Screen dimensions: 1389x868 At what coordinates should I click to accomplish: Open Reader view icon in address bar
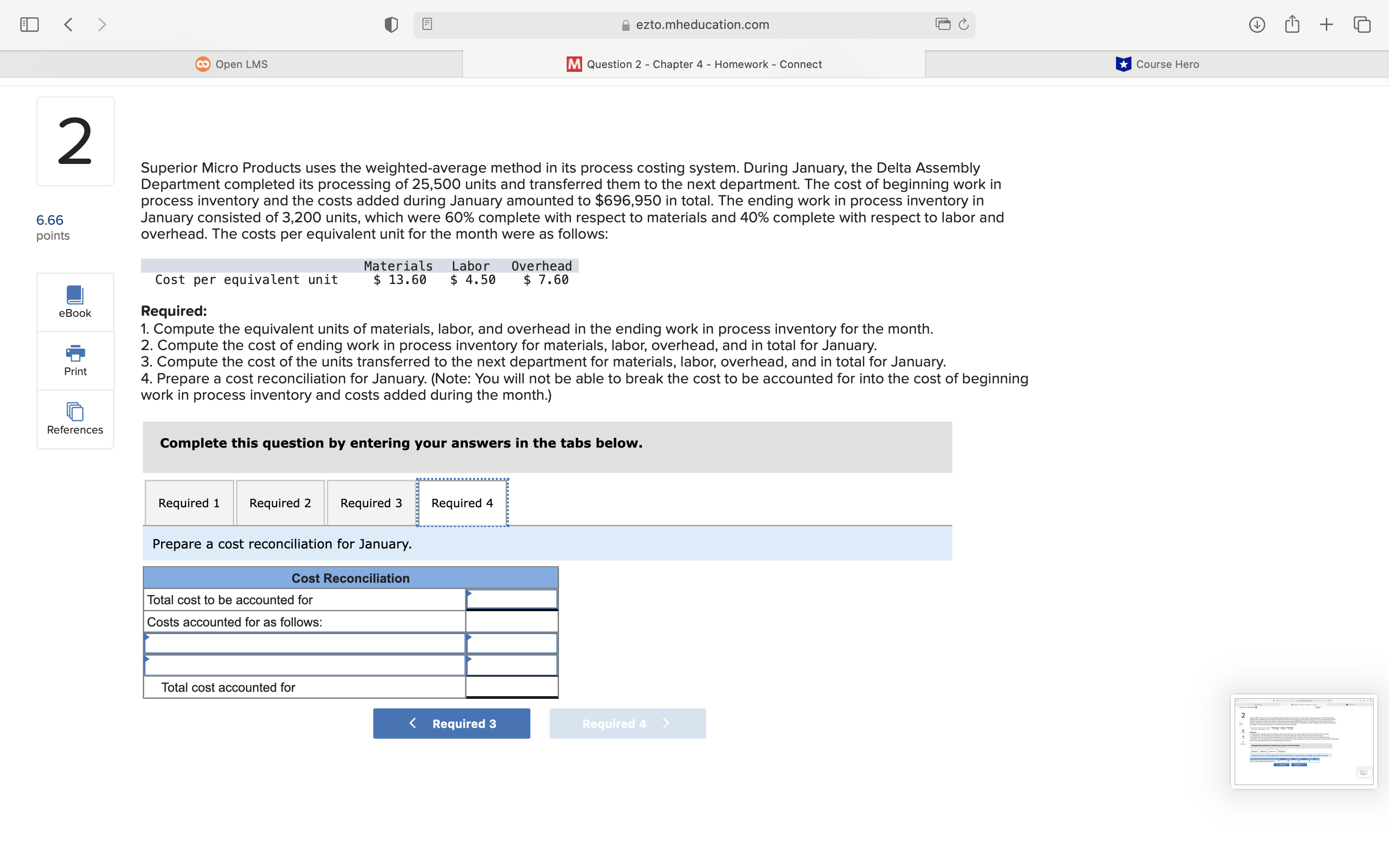click(x=427, y=24)
